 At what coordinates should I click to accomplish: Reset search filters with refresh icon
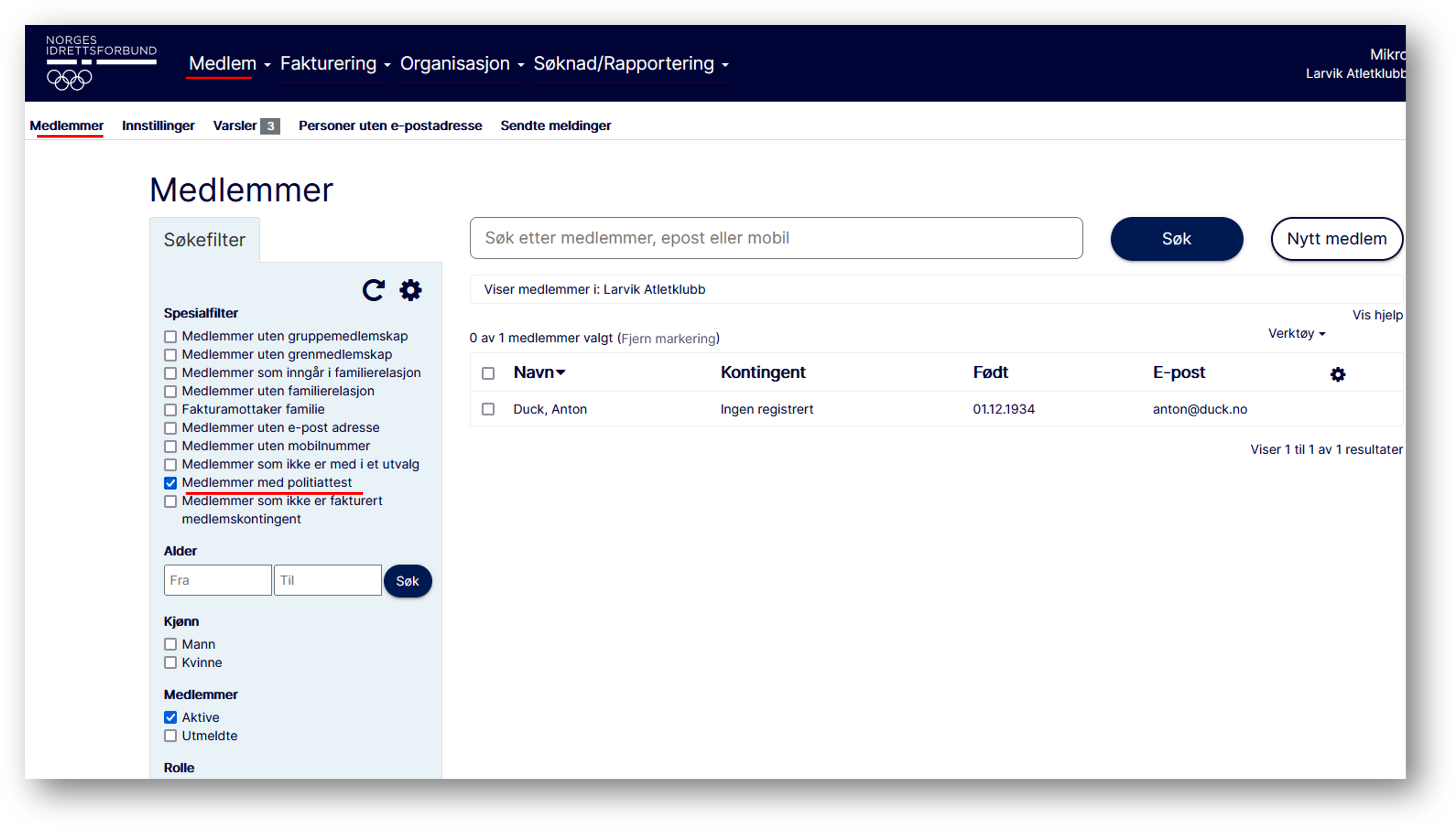click(x=374, y=290)
